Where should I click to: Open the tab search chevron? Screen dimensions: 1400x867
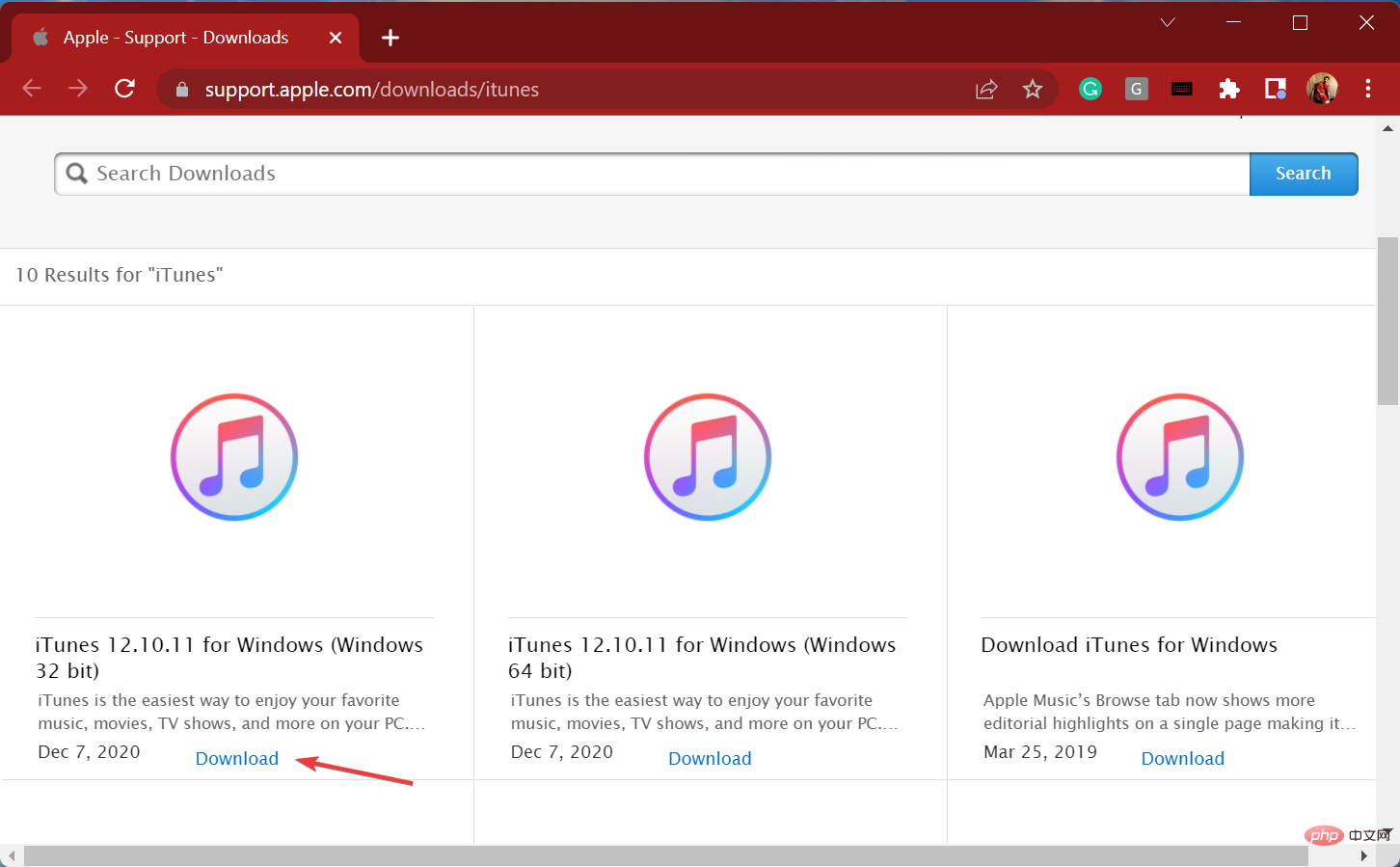click(1168, 22)
